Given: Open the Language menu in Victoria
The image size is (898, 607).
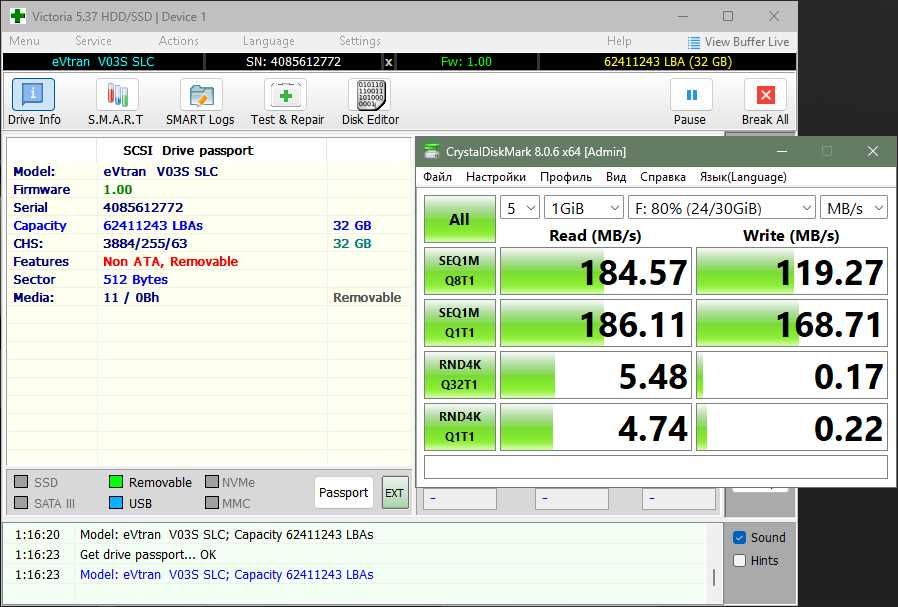Looking at the screenshot, I should (x=269, y=41).
